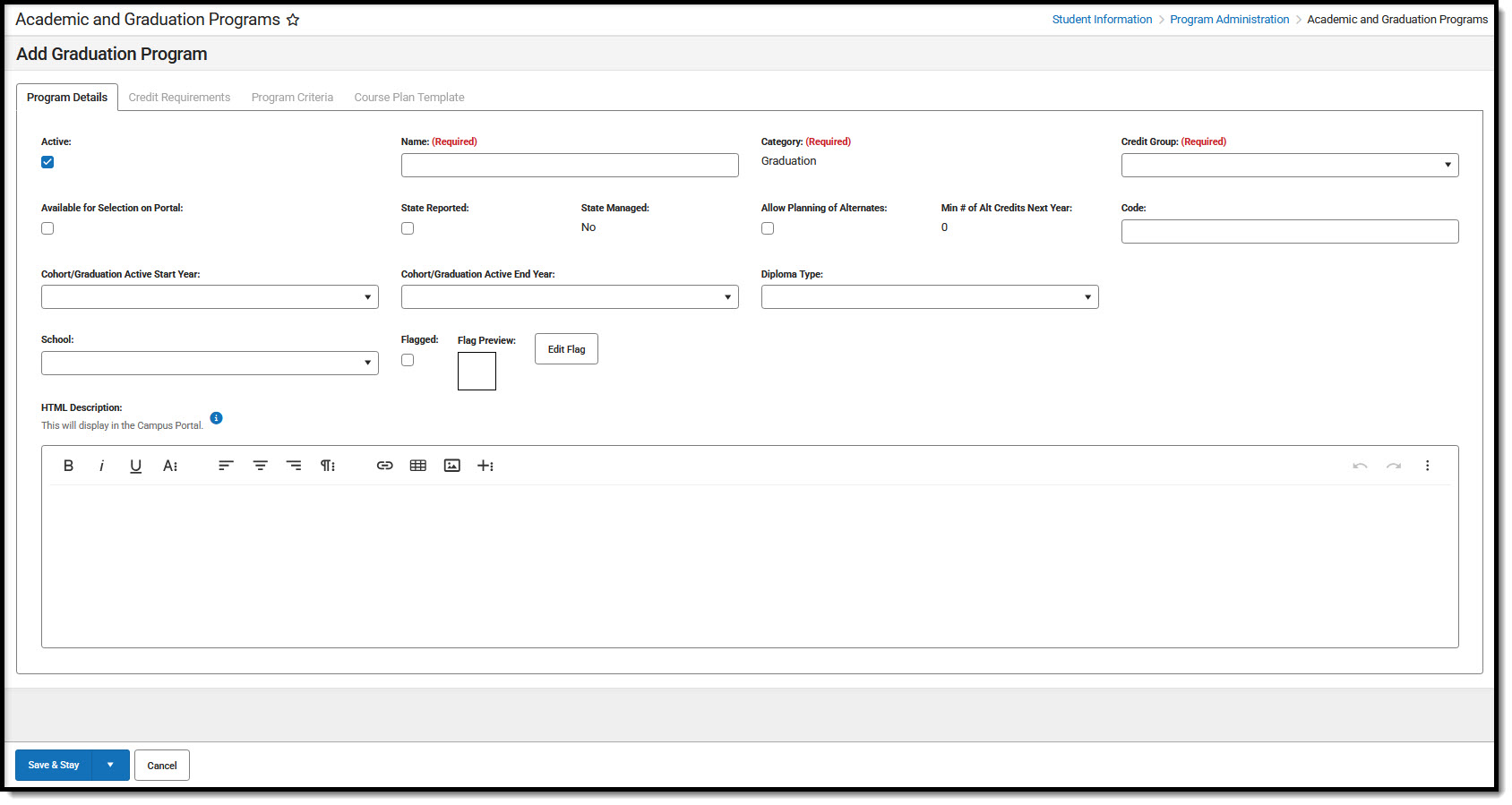The width and height of the screenshot is (1512, 805).
Task: Click the Min # of Alt Credits value 0
Action: tap(944, 227)
